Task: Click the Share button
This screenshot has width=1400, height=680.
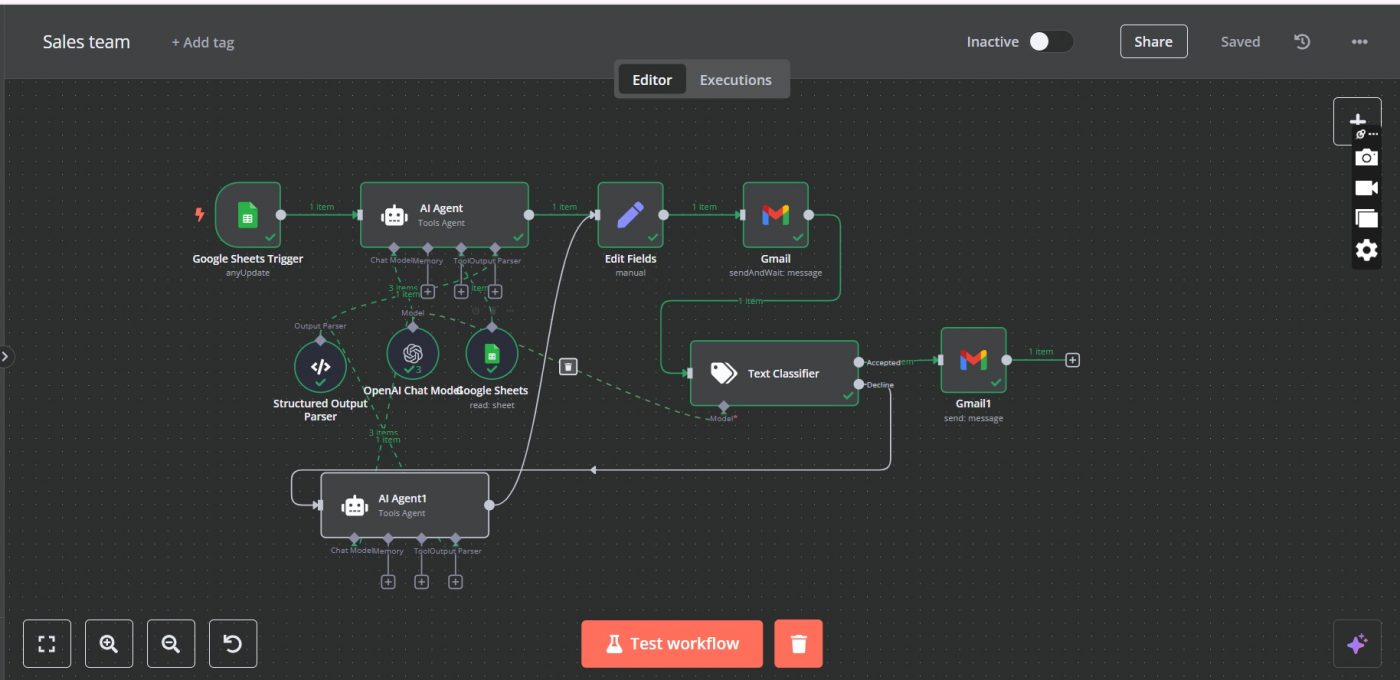Action: coord(1153,42)
